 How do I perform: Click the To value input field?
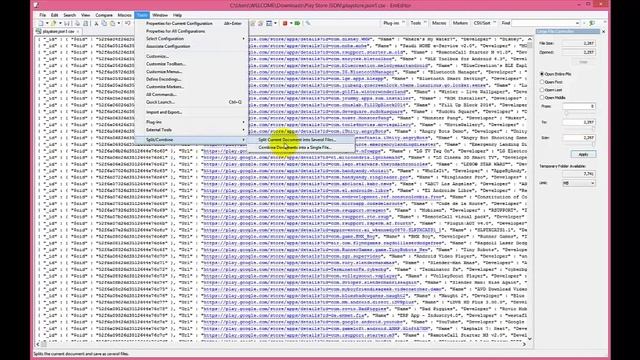pos(579,122)
